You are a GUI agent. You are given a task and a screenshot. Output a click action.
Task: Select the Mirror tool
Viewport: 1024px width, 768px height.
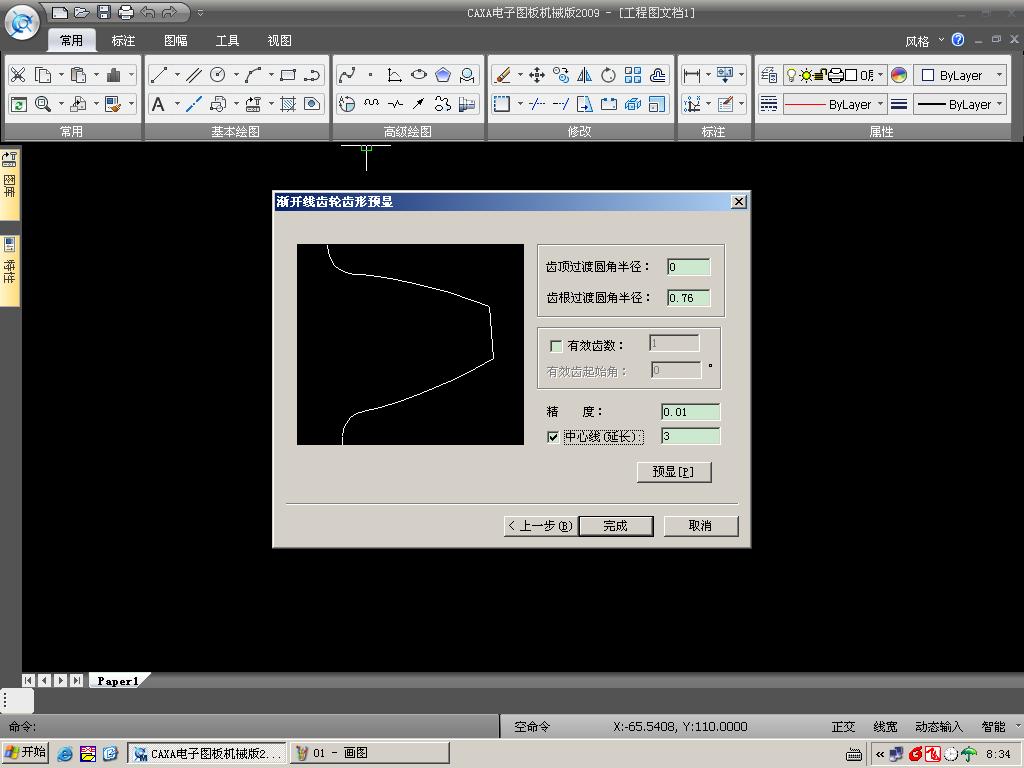pos(584,75)
